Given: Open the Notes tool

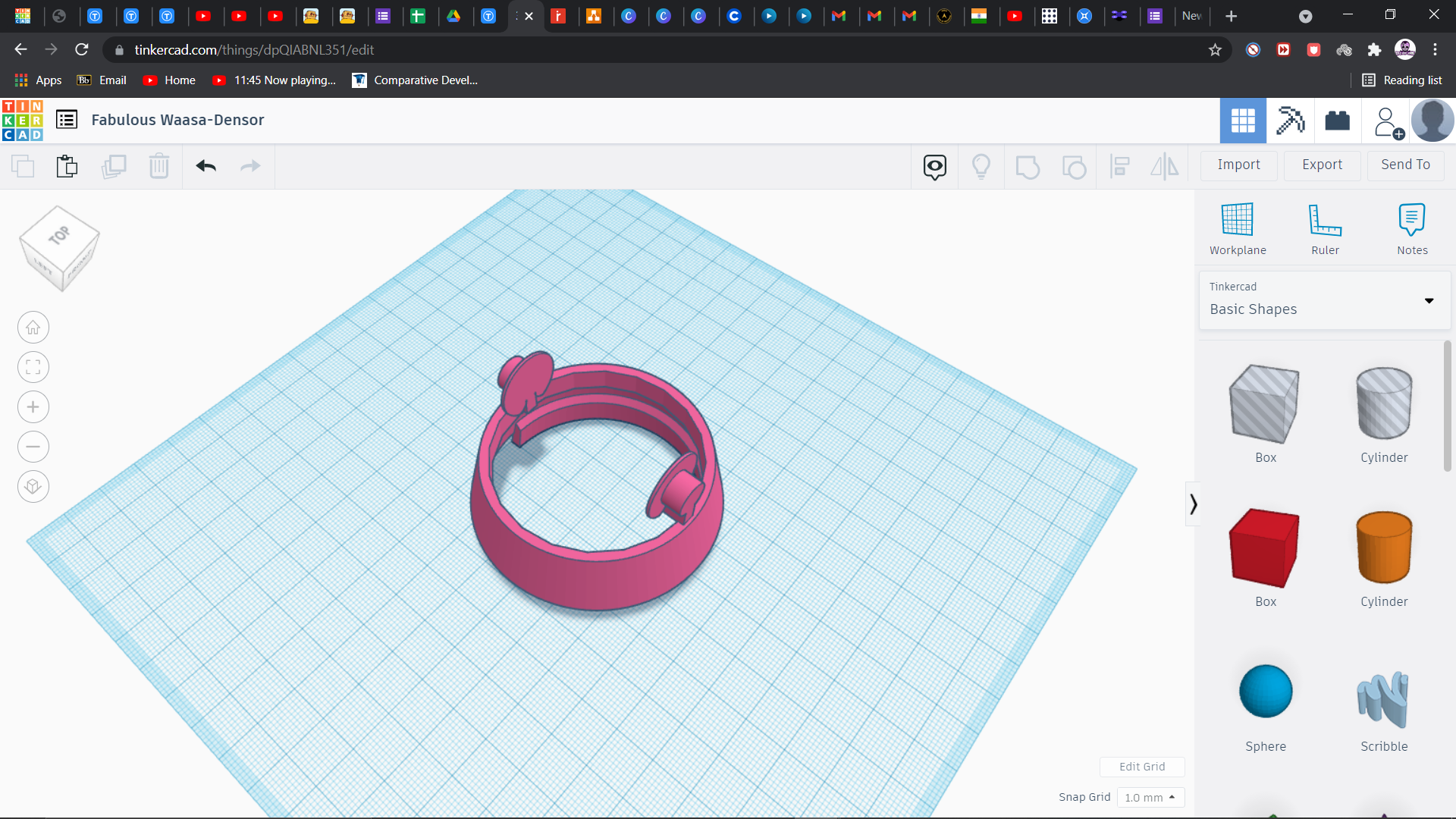Looking at the screenshot, I should click(x=1411, y=220).
